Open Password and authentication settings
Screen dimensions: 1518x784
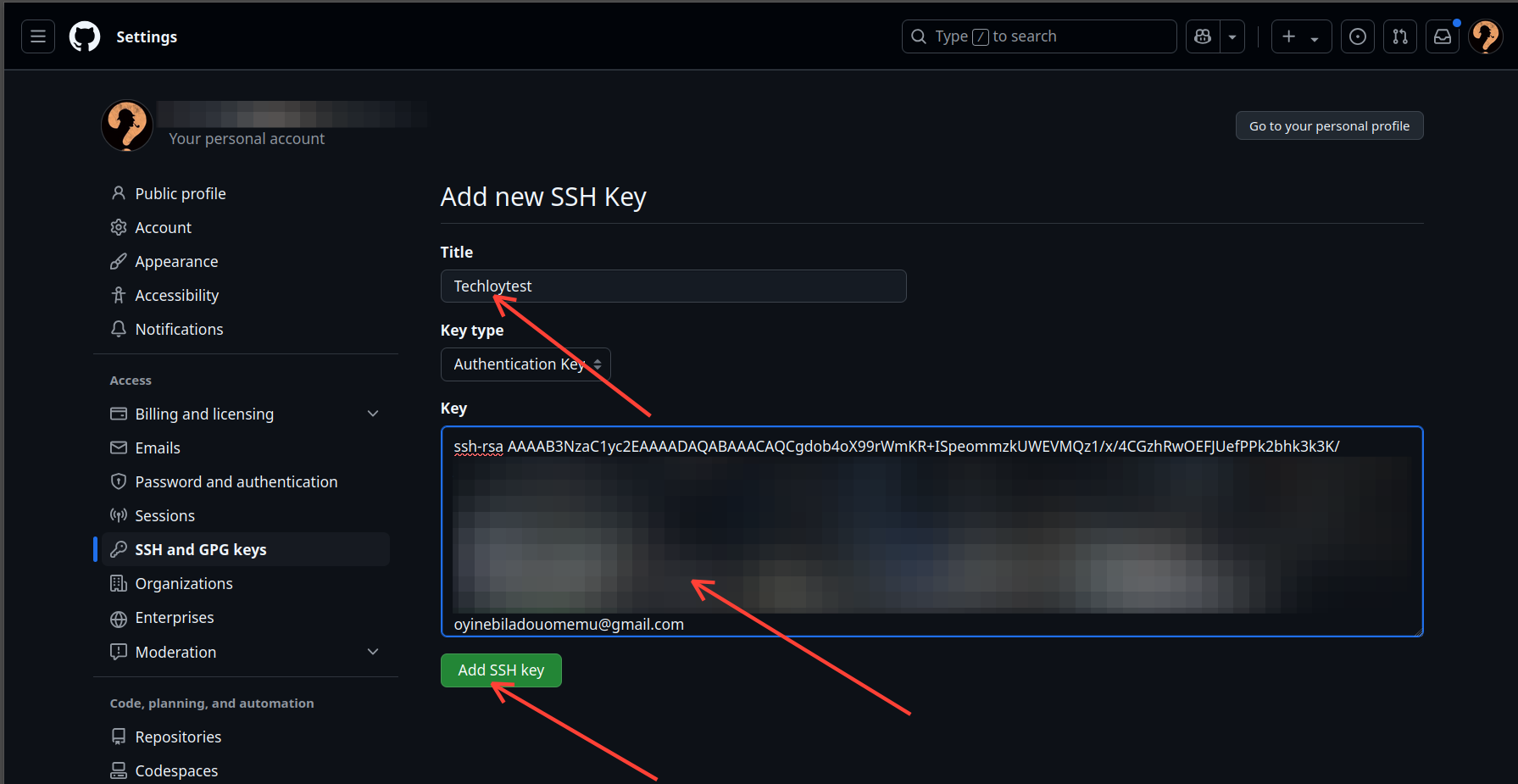[x=236, y=481]
